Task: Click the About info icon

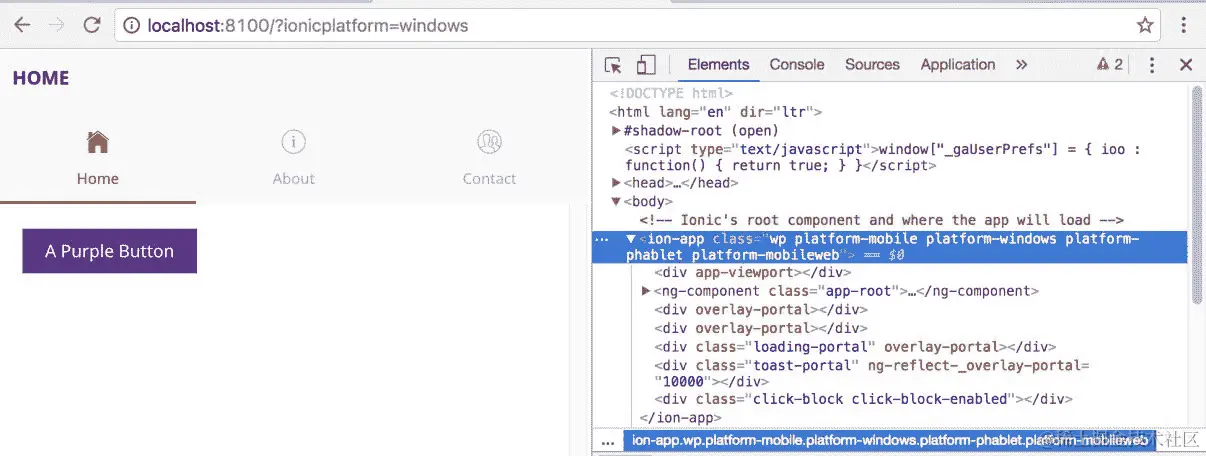Action: [x=293, y=142]
